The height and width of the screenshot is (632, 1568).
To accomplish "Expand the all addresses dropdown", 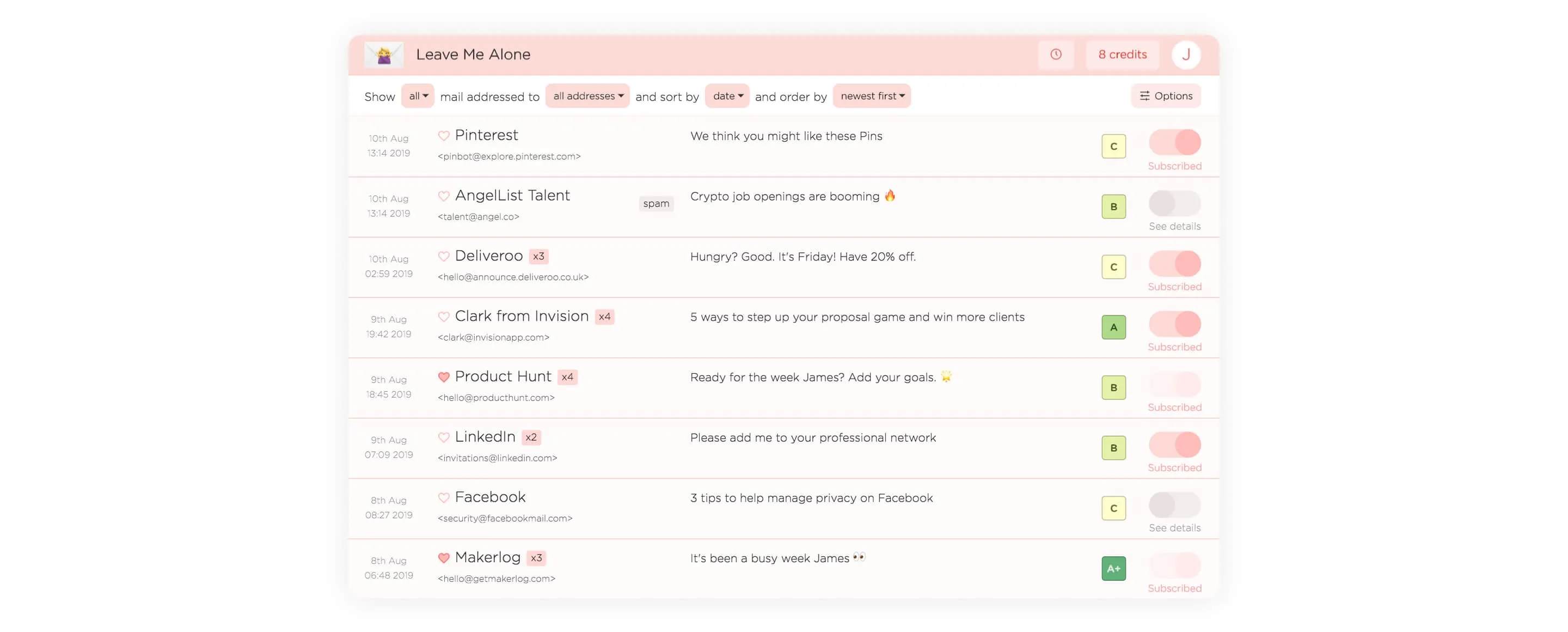I will [587, 96].
